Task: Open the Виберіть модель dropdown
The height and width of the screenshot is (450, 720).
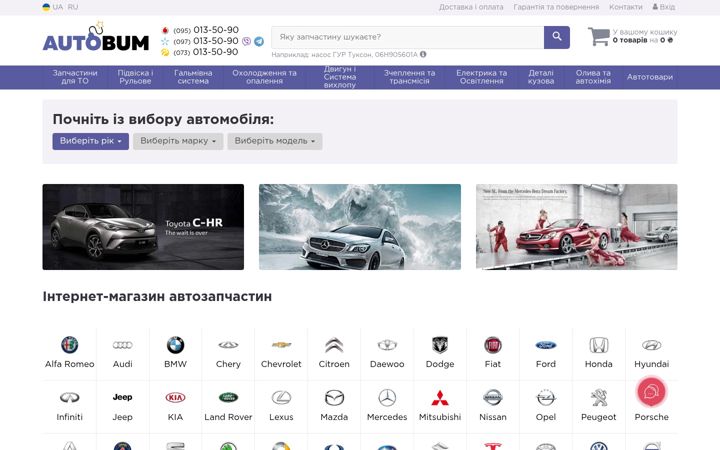Action: [275, 141]
